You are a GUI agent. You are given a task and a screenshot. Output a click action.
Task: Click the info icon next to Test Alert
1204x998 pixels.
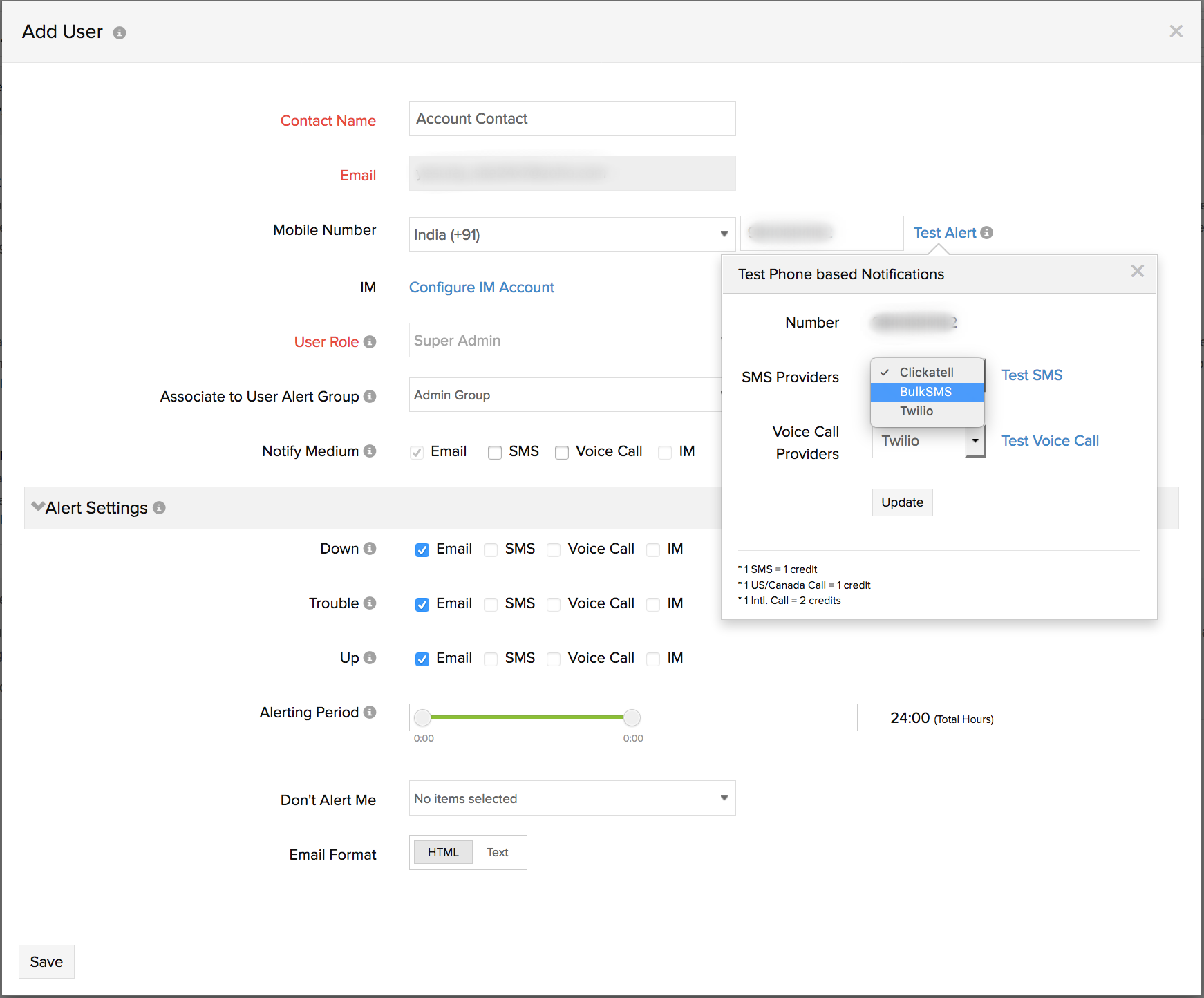988,233
